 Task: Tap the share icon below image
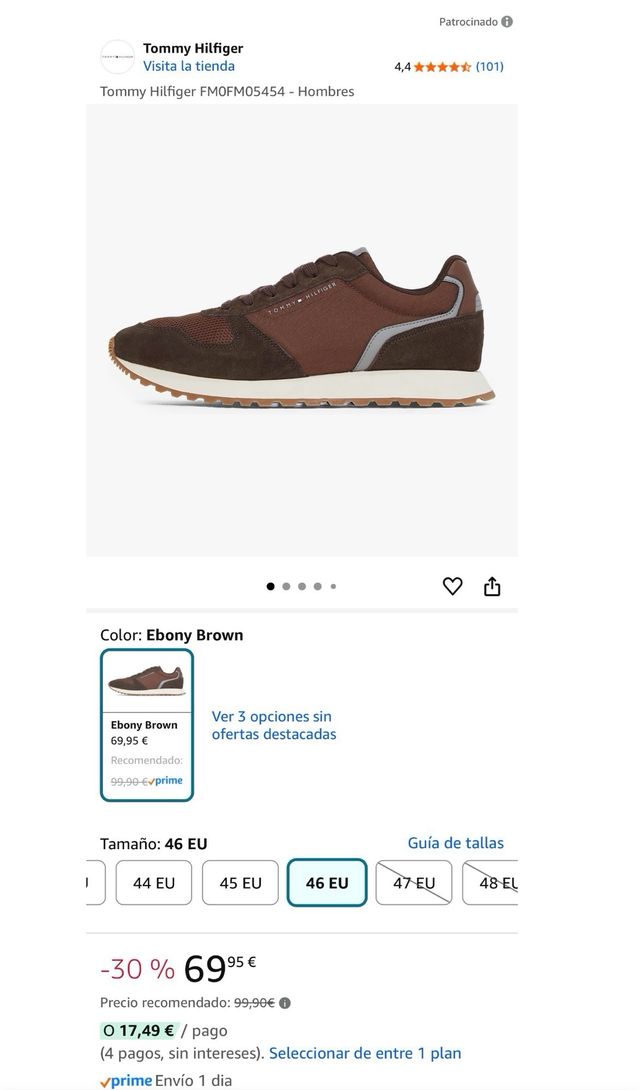pyautogui.click(x=492, y=586)
